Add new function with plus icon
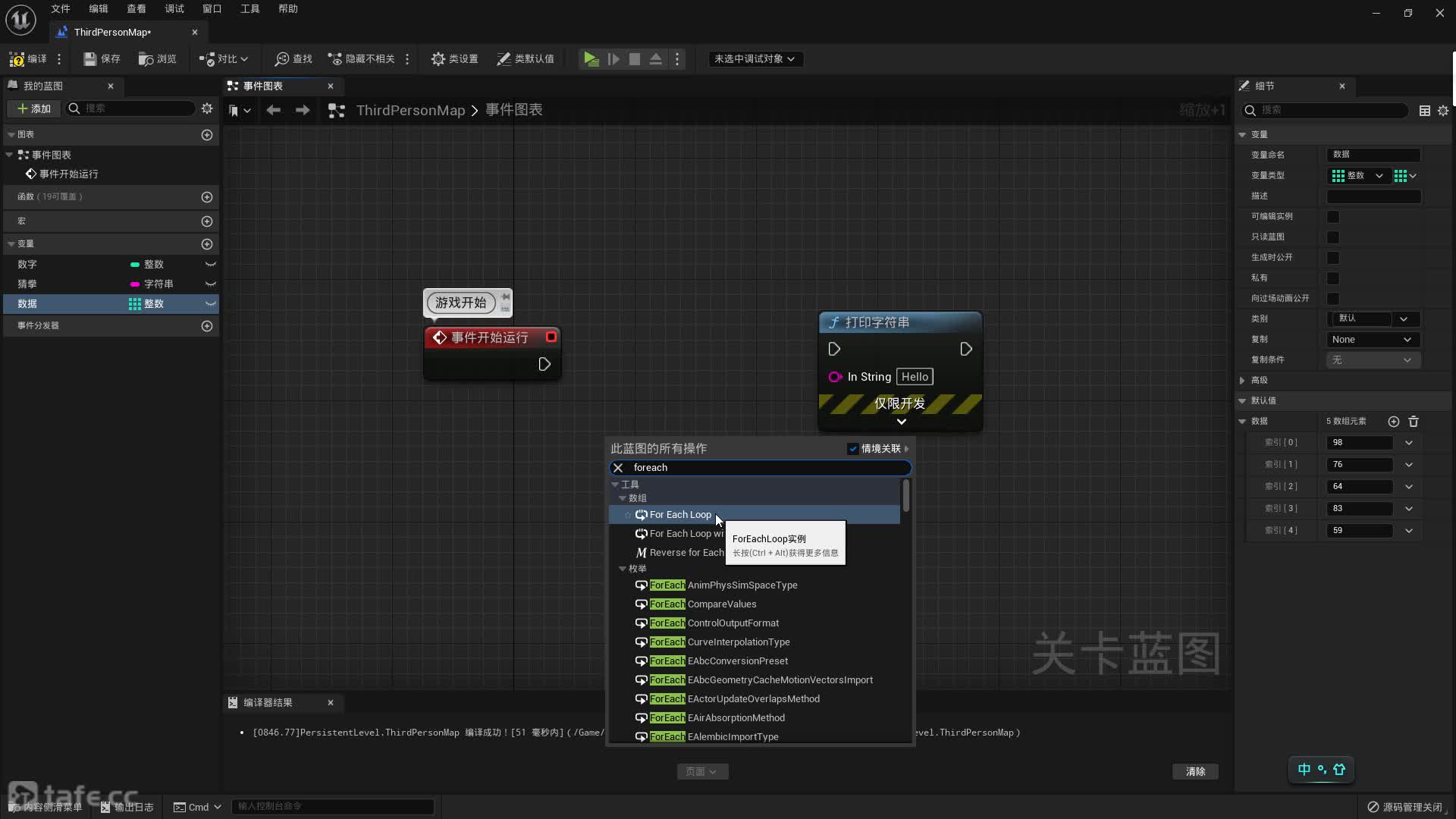1456x819 pixels. tap(207, 197)
